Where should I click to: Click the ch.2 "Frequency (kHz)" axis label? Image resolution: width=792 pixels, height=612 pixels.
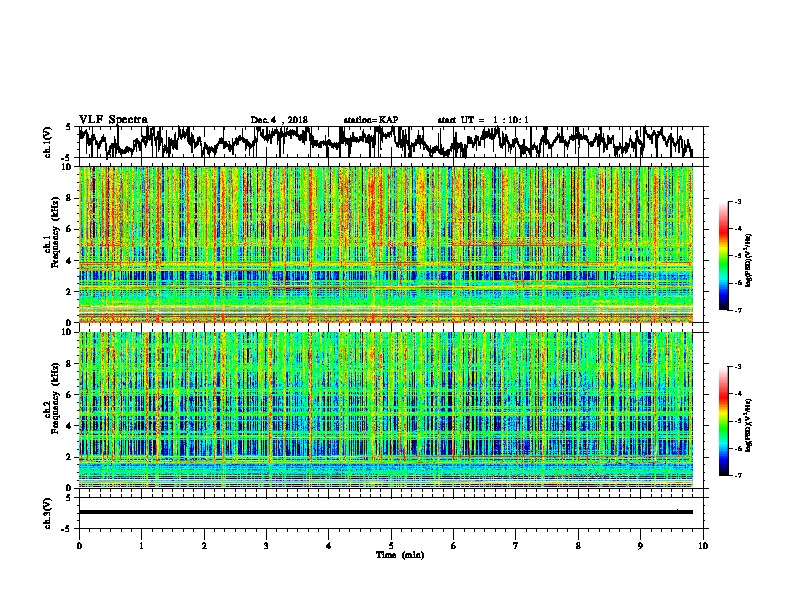[x=55, y=398]
